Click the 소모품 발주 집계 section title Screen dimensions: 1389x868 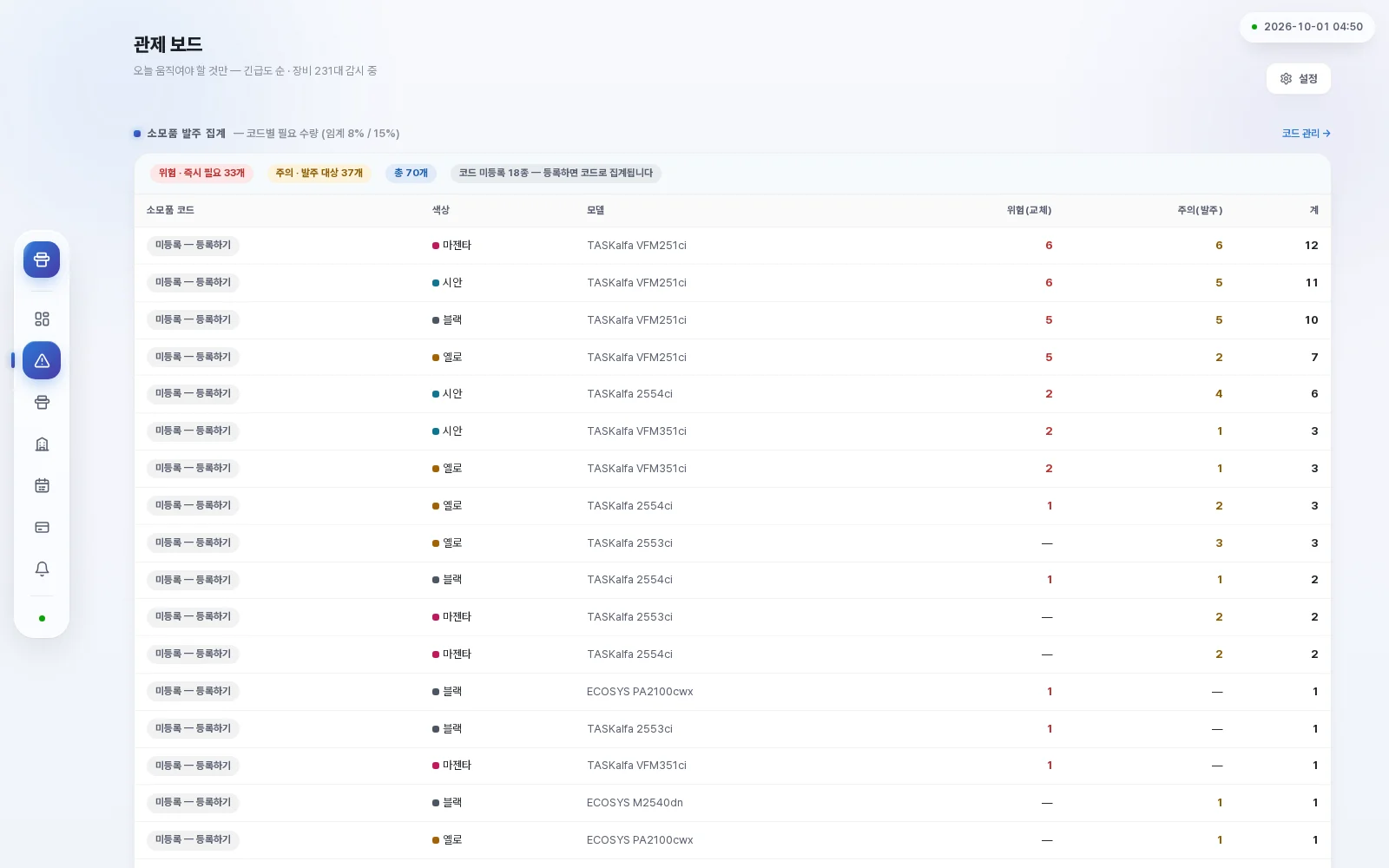pyautogui.click(x=186, y=133)
